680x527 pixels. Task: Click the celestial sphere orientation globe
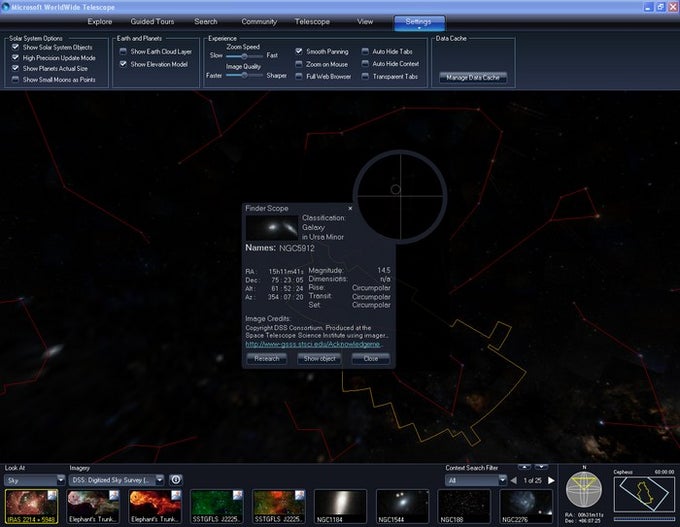[584, 489]
